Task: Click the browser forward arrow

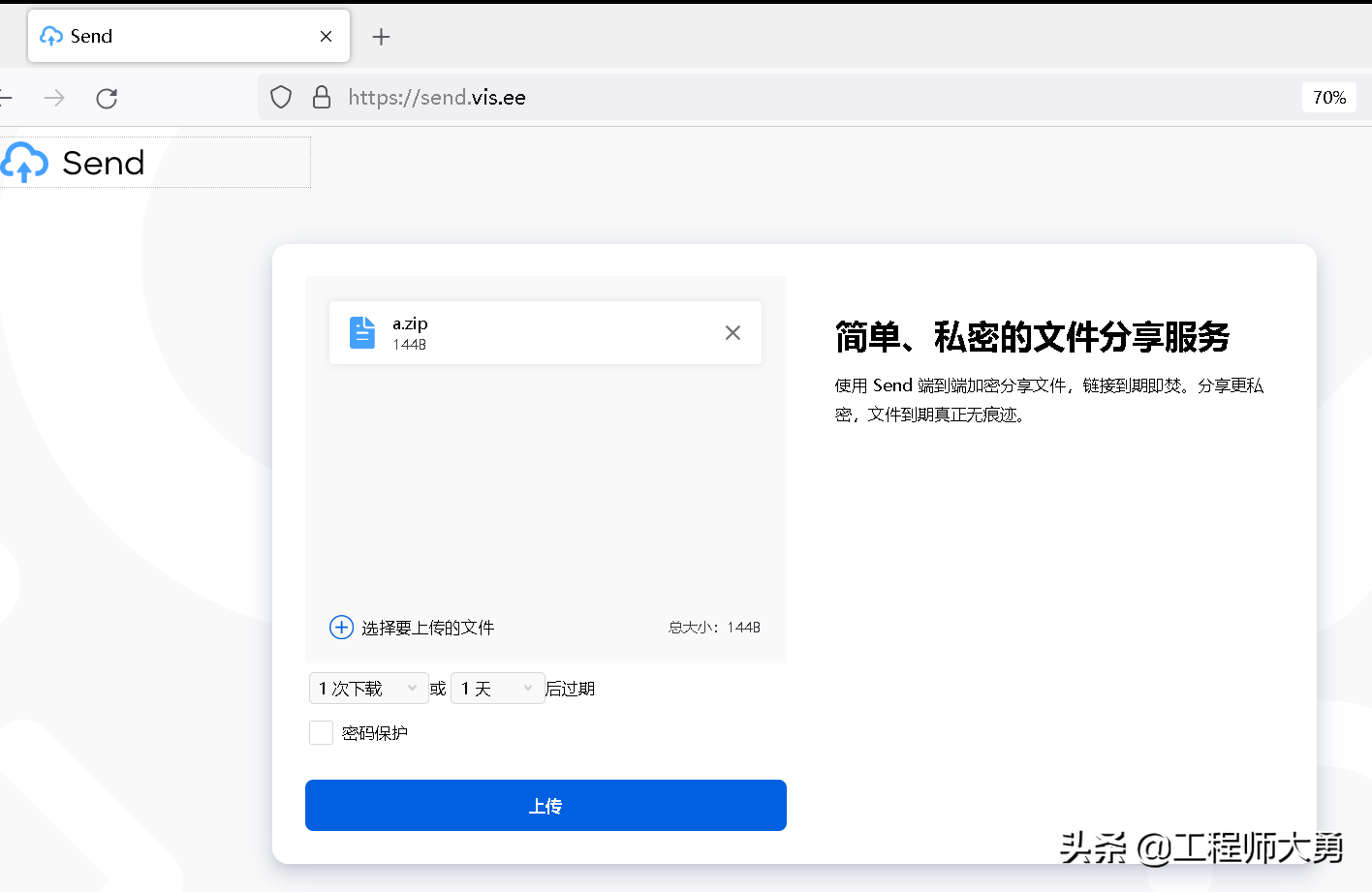Action: click(54, 98)
